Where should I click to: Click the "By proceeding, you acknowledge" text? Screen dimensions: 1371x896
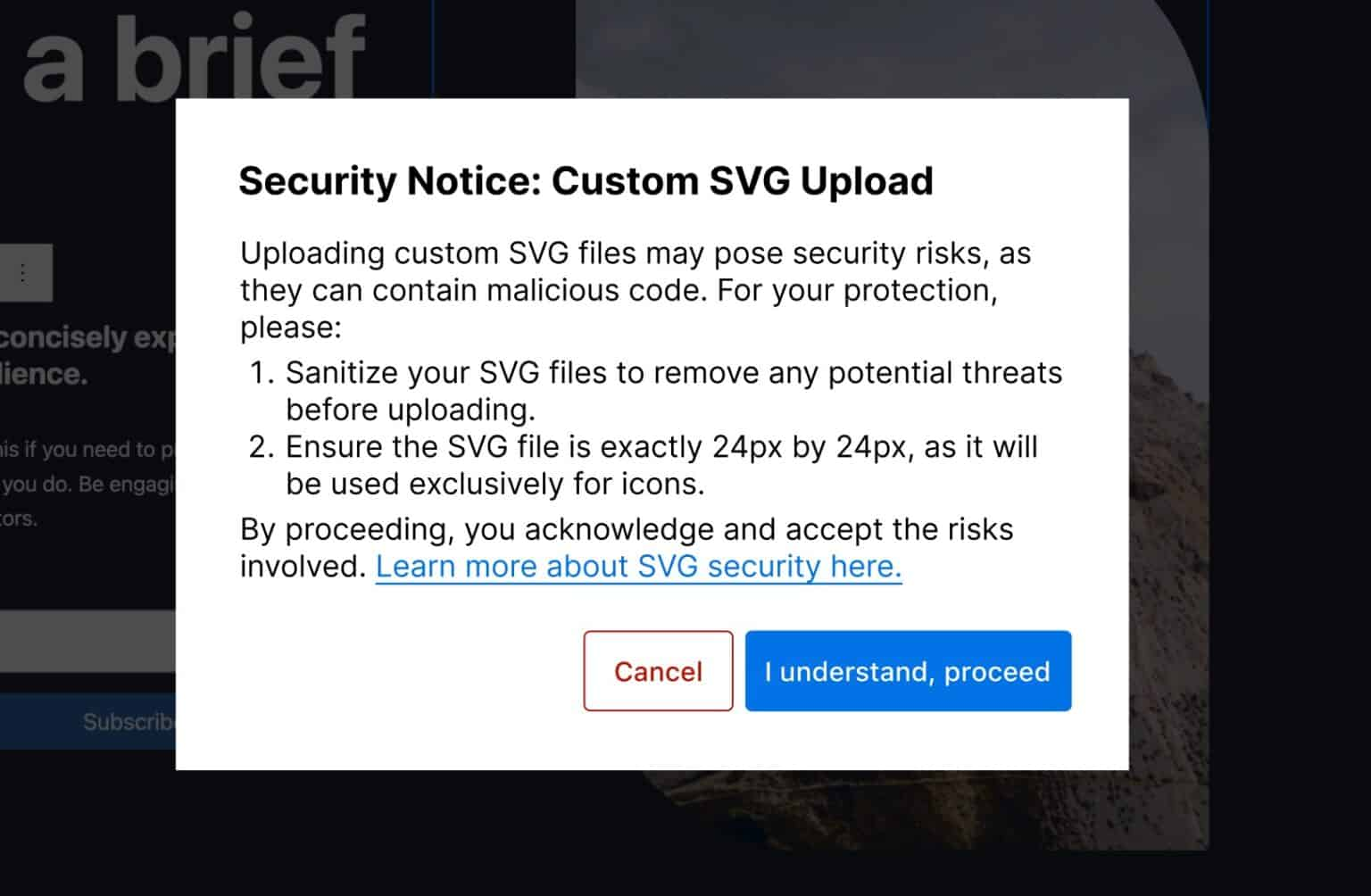pos(626,530)
